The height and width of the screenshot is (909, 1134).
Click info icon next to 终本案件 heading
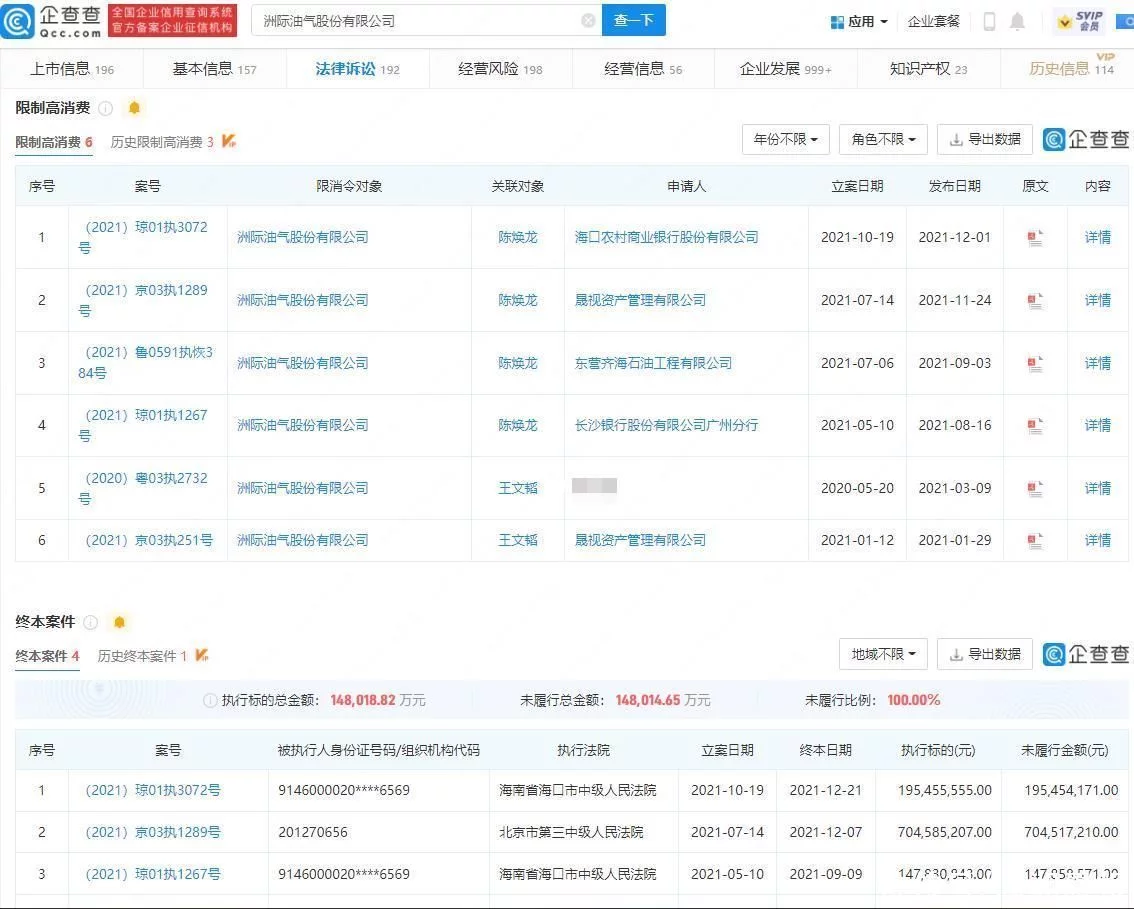tap(90, 622)
